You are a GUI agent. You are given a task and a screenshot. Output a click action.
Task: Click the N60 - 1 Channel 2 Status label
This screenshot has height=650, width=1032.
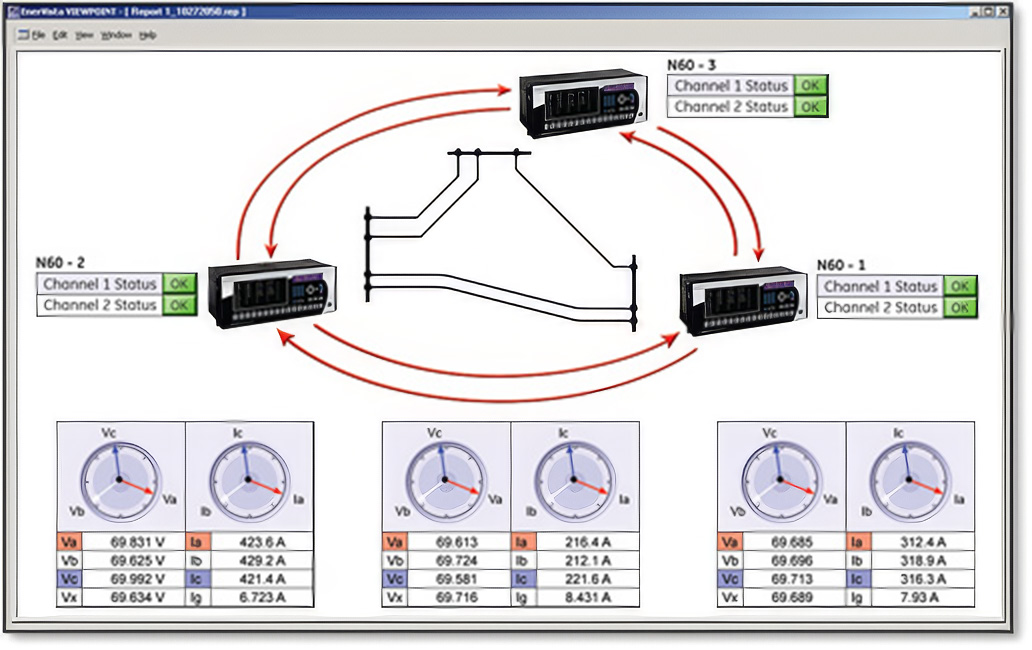point(880,307)
